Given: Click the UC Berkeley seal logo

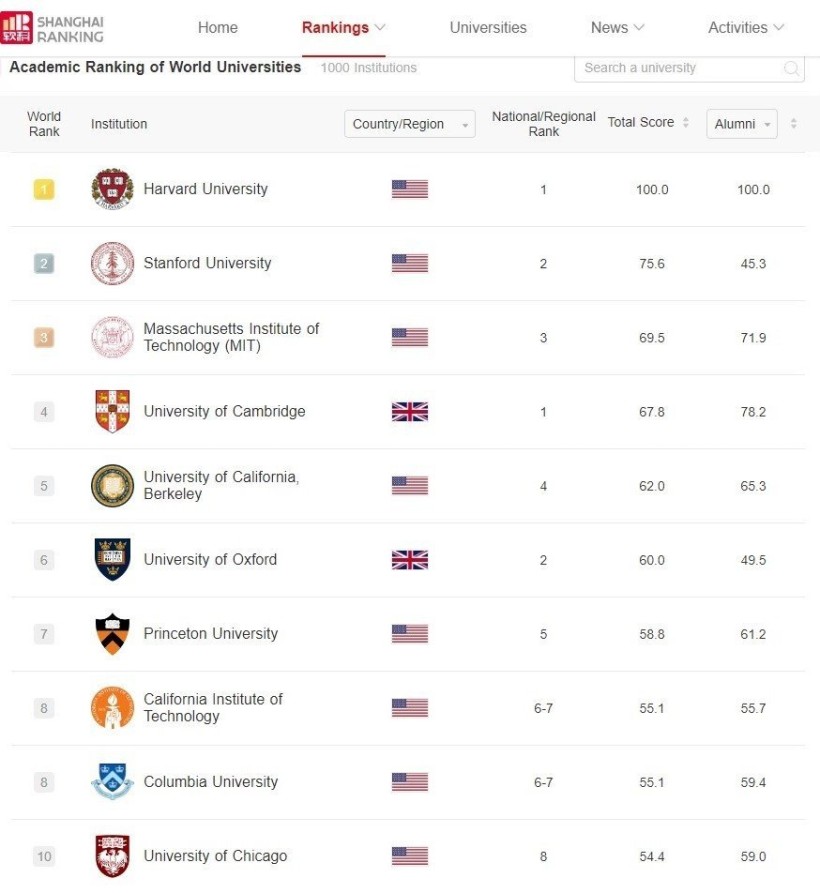Looking at the screenshot, I should coord(112,486).
